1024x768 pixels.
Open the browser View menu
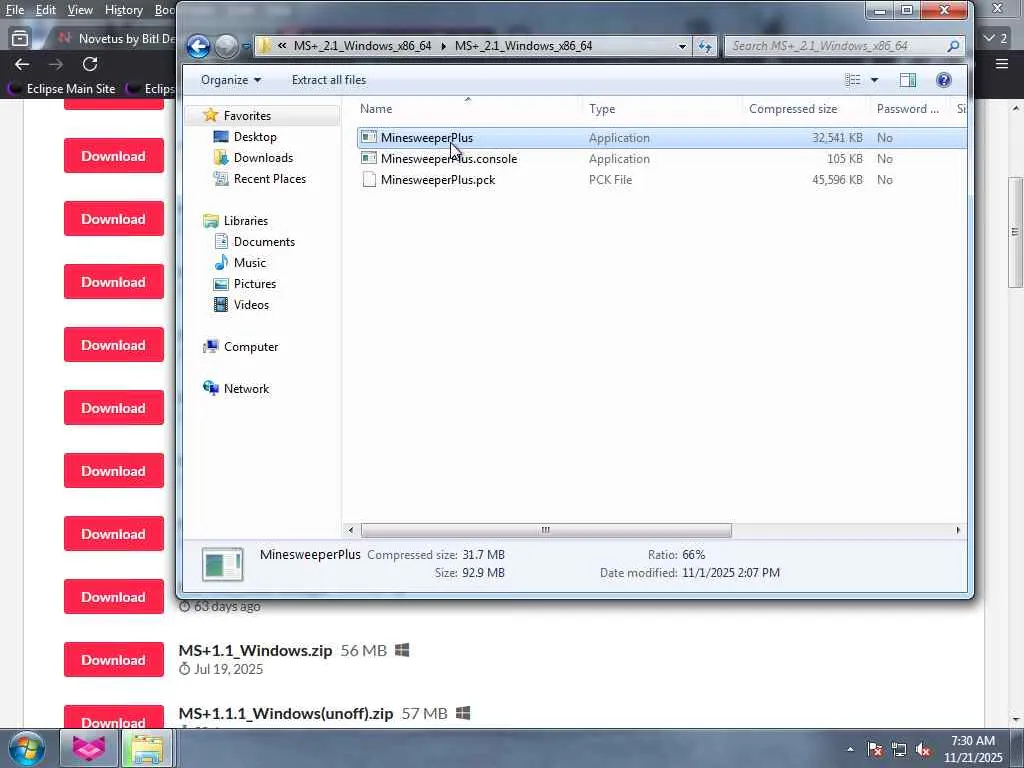click(80, 10)
